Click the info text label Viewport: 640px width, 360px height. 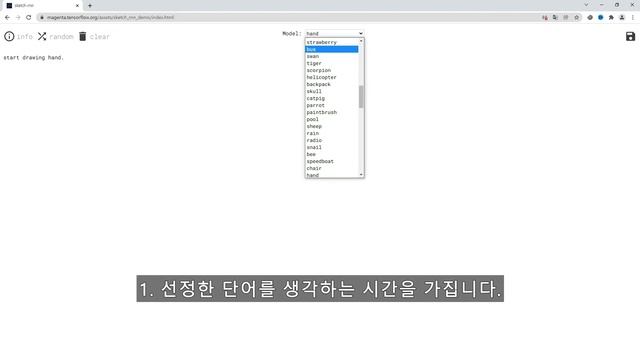(x=24, y=37)
